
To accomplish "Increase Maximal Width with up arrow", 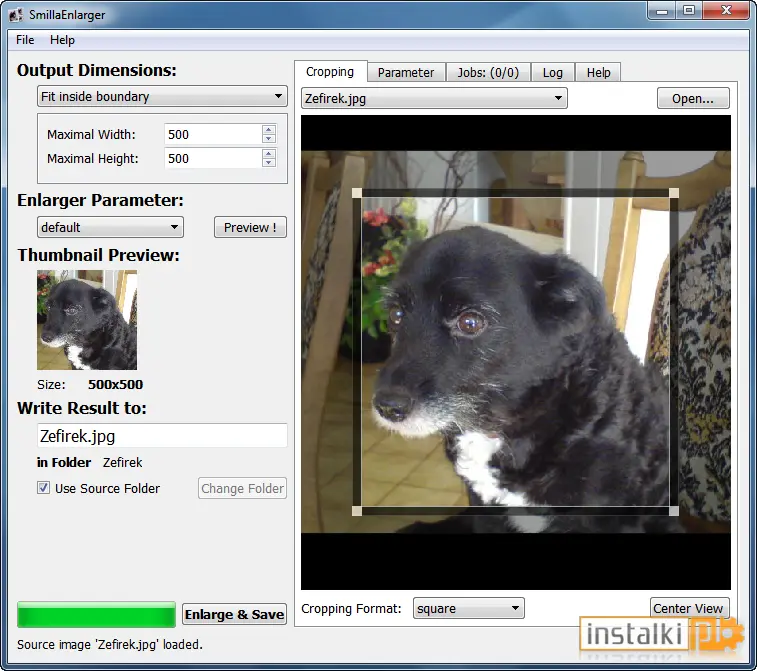I will point(269,129).
